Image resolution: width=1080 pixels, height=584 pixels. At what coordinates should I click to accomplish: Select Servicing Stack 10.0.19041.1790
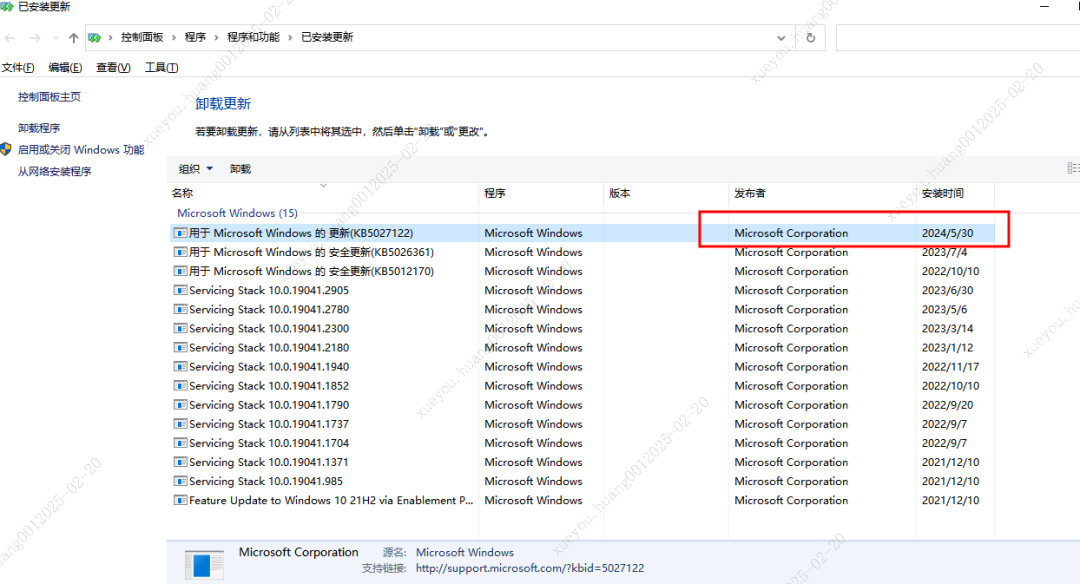click(x=582, y=405)
